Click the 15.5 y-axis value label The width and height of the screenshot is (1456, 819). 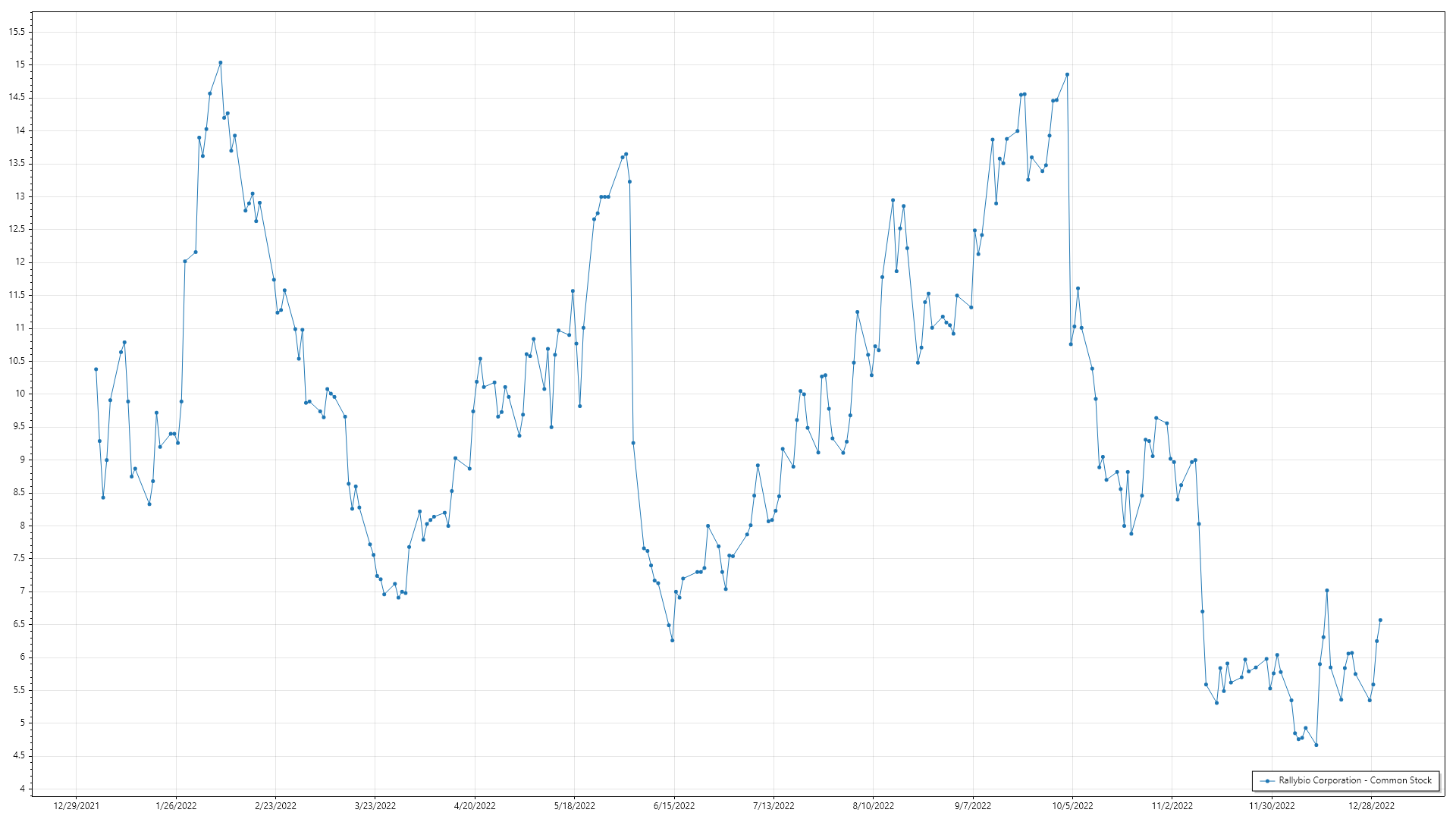[x=17, y=32]
